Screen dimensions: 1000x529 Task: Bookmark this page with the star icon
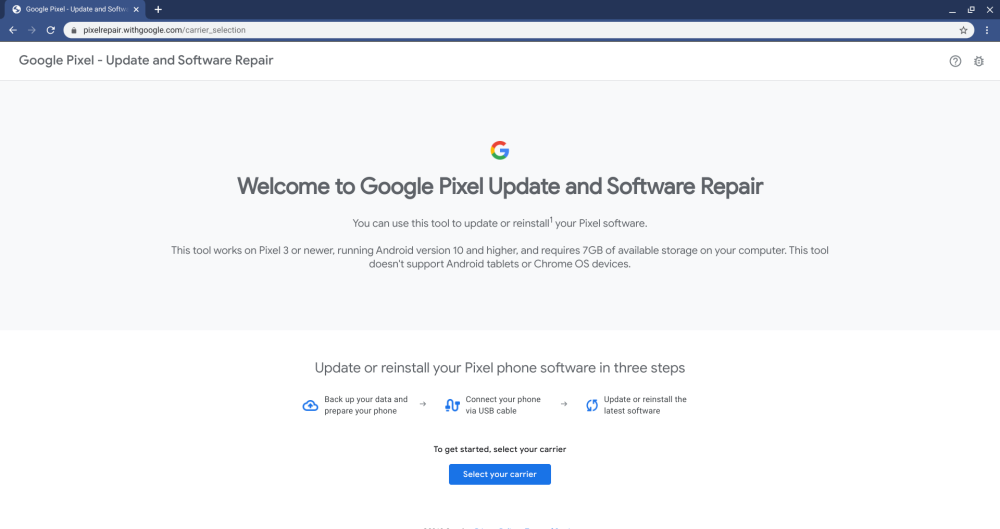tap(963, 30)
